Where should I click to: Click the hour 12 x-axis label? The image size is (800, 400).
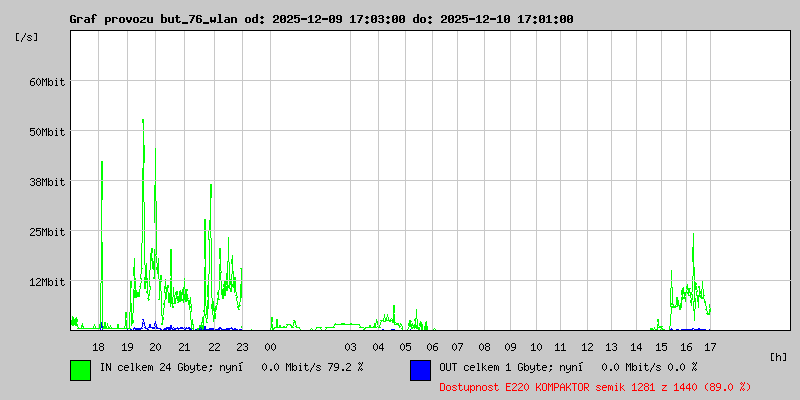[587, 347]
